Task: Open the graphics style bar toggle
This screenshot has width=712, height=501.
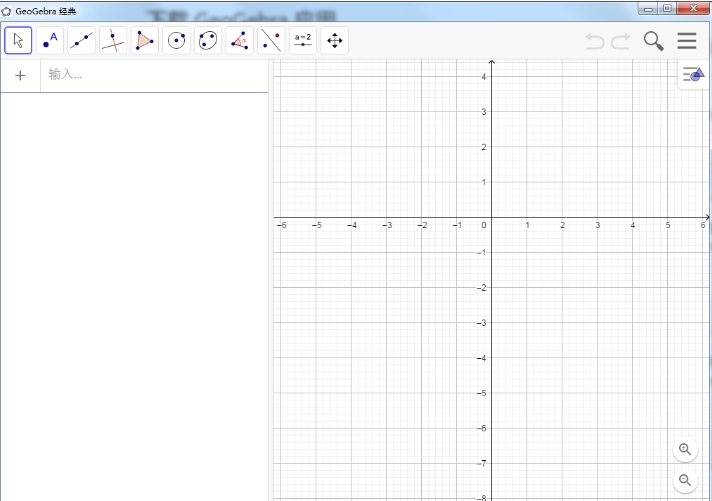Action: (693, 74)
